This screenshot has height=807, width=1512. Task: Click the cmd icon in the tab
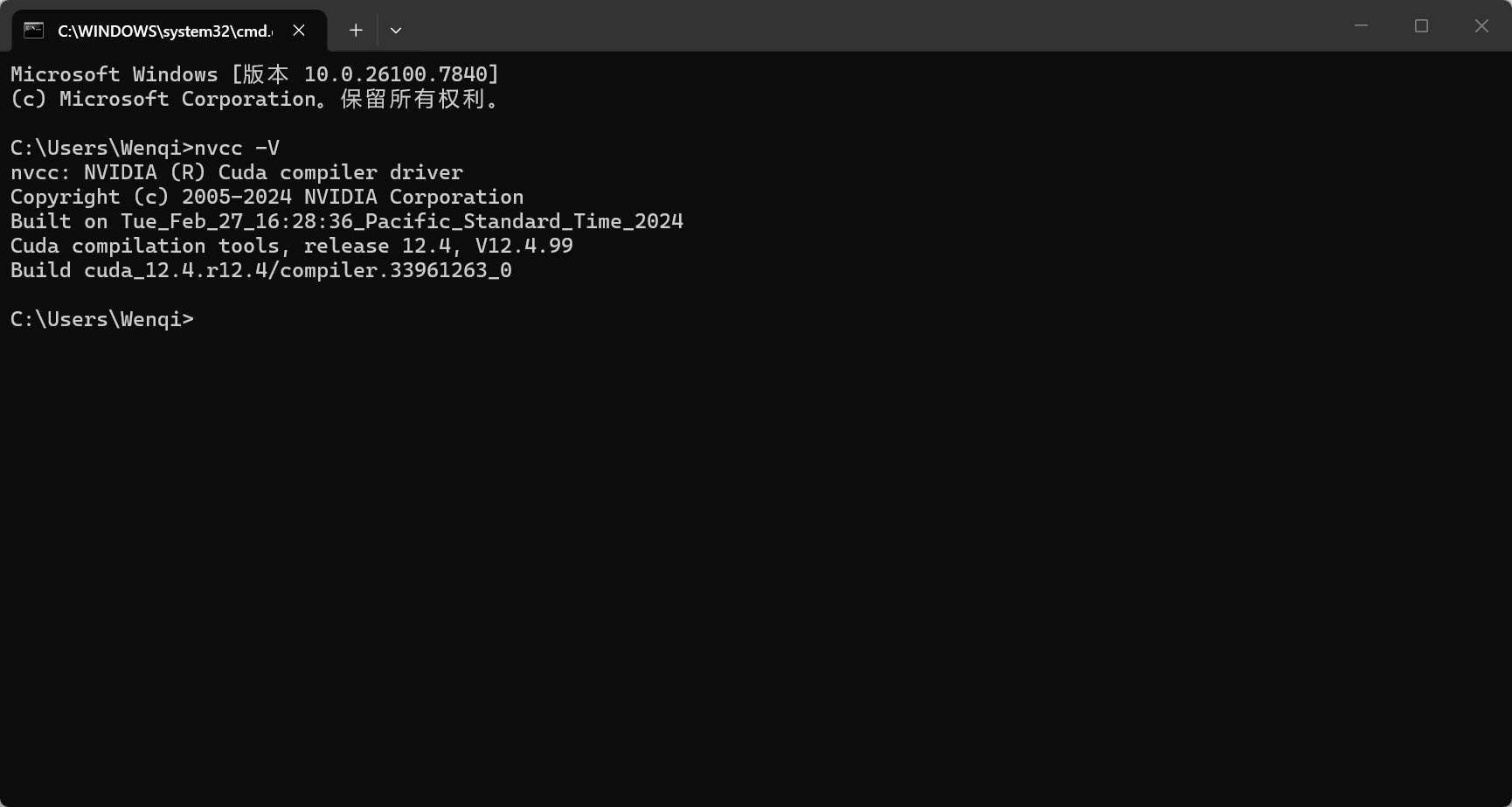(x=33, y=31)
